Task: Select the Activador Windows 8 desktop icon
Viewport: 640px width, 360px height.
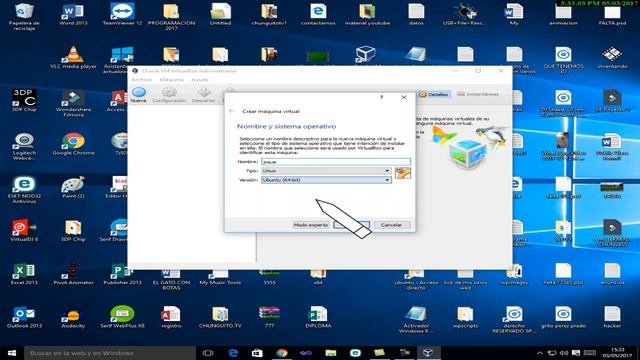Action: tap(416, 320)
